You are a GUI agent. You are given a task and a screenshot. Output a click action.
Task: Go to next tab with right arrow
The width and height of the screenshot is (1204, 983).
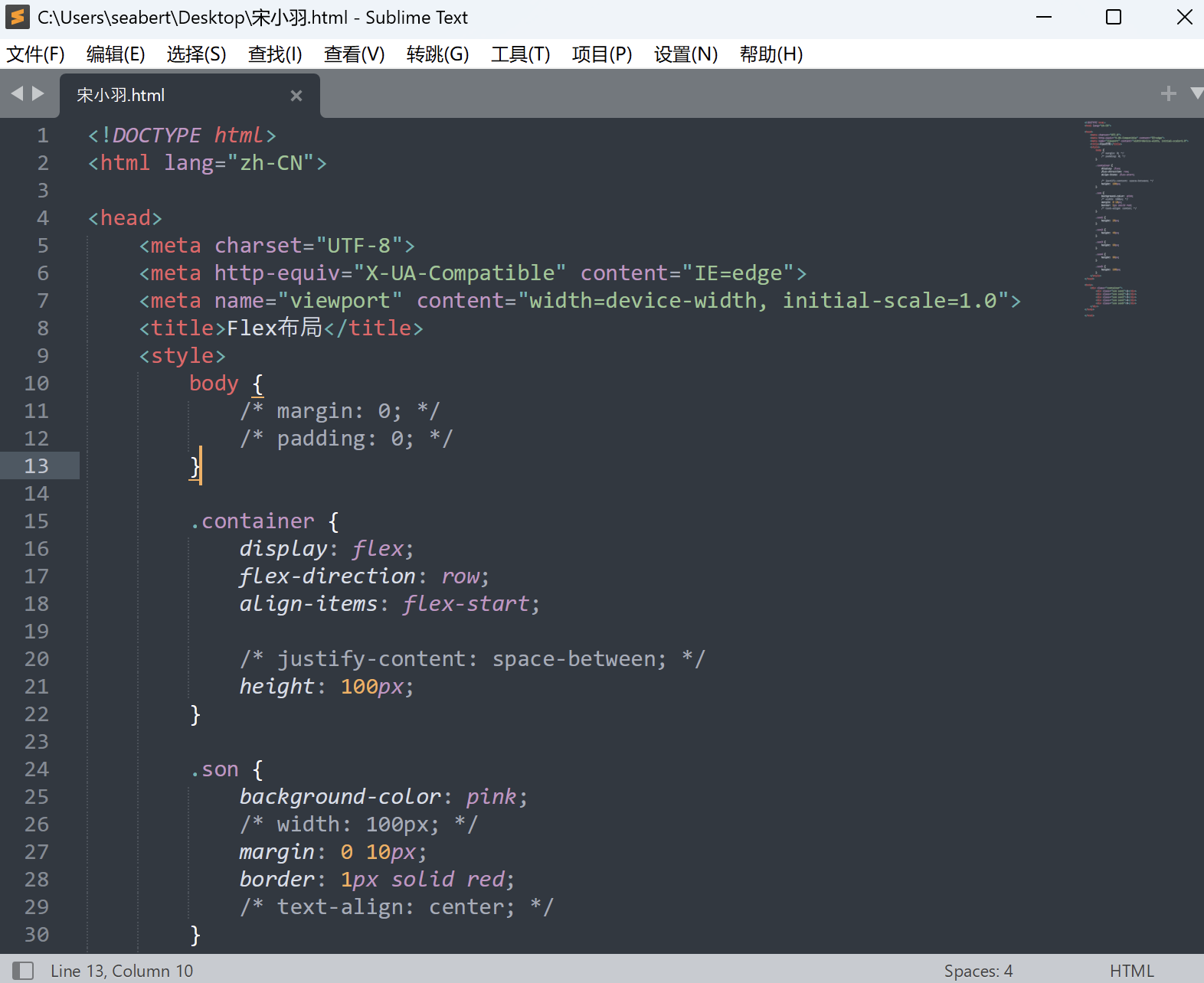(x=38, y=93)
